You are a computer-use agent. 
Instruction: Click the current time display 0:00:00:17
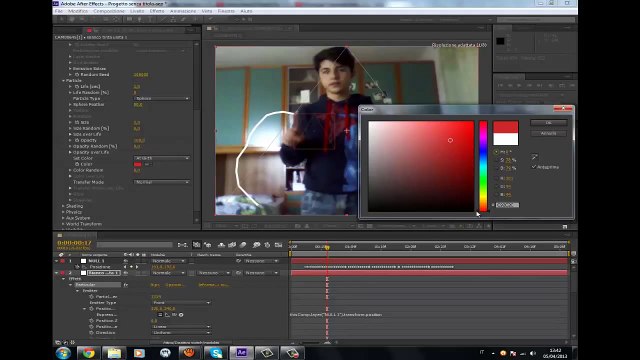click(74, 243)
